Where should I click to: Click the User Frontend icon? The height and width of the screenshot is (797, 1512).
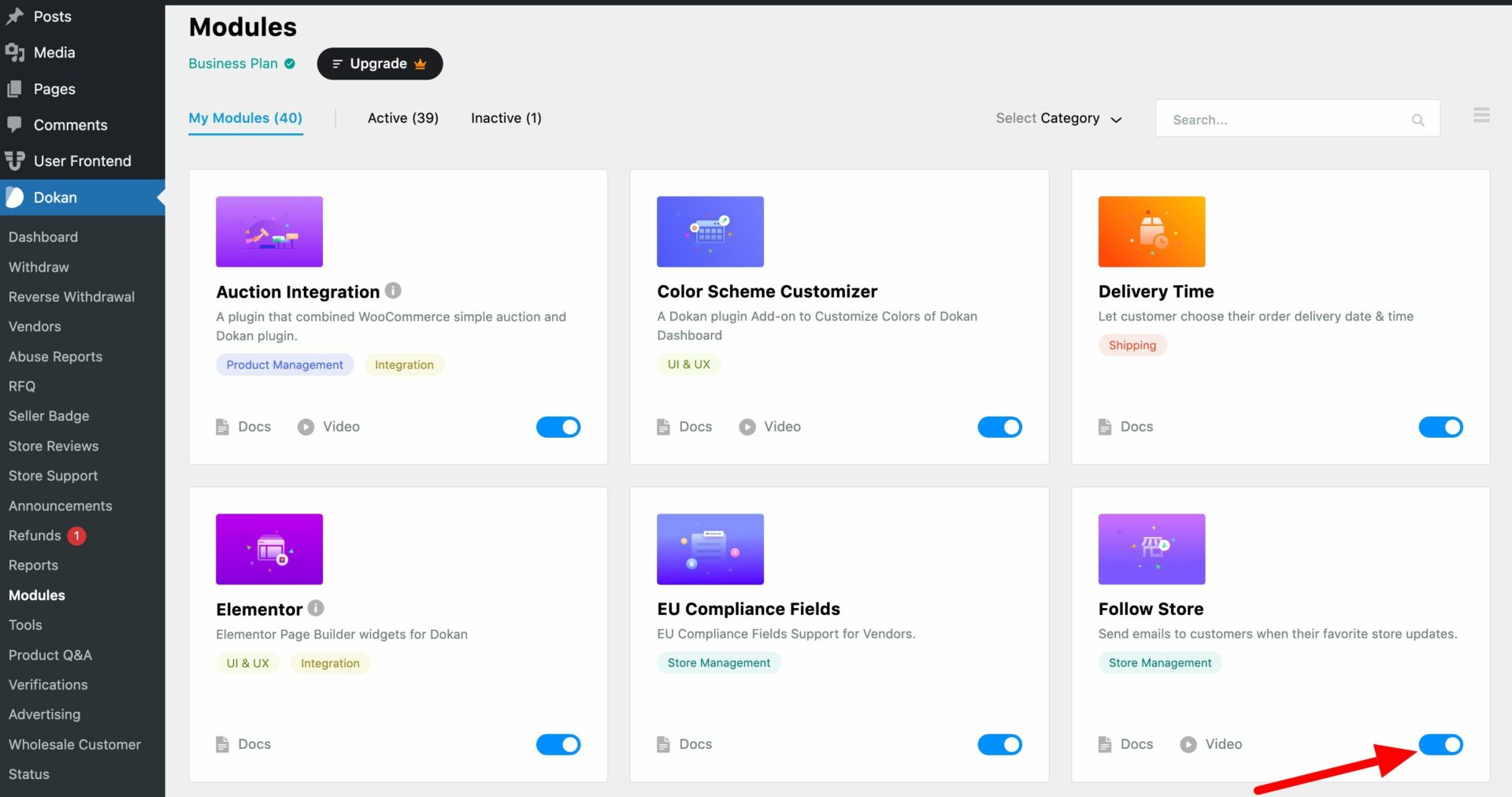pyautogui.click(x=15, y=161)
